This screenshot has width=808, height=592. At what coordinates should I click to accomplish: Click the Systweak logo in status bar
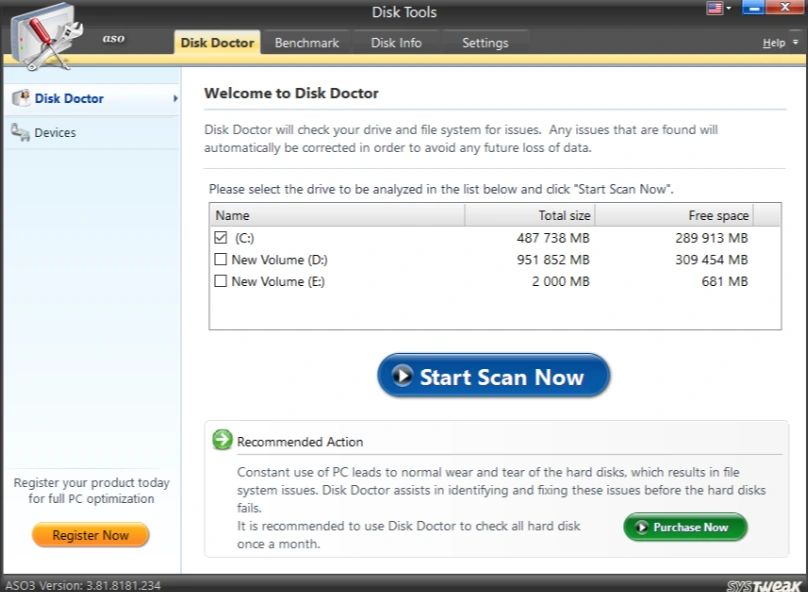(x=764, y=585)
